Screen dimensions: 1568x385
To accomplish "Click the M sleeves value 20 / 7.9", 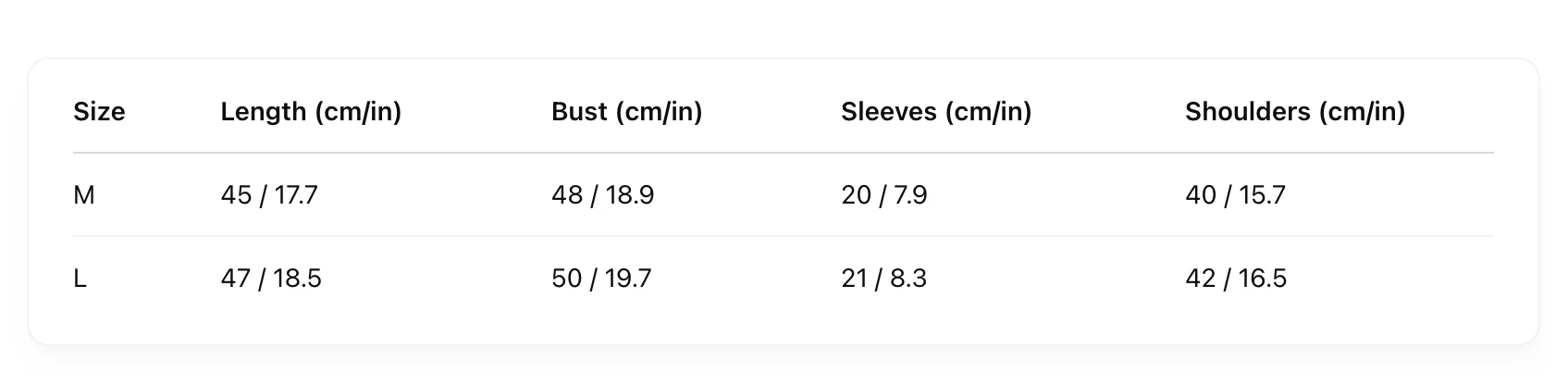I will coord(883,195).
